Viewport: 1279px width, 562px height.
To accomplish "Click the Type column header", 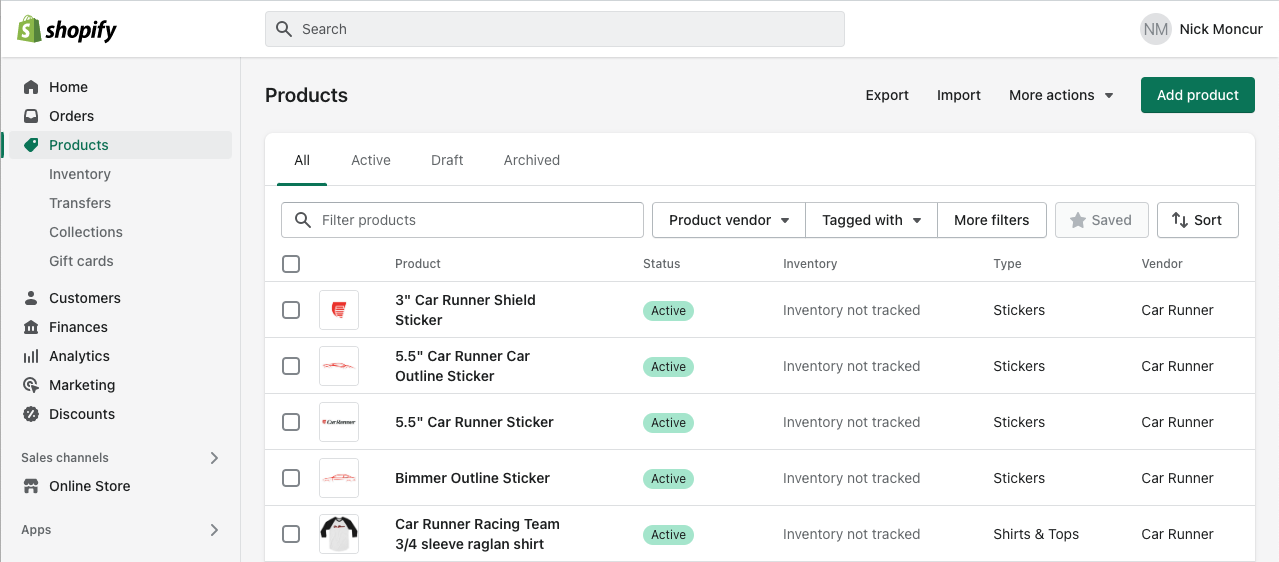I will coord(1007,264).
